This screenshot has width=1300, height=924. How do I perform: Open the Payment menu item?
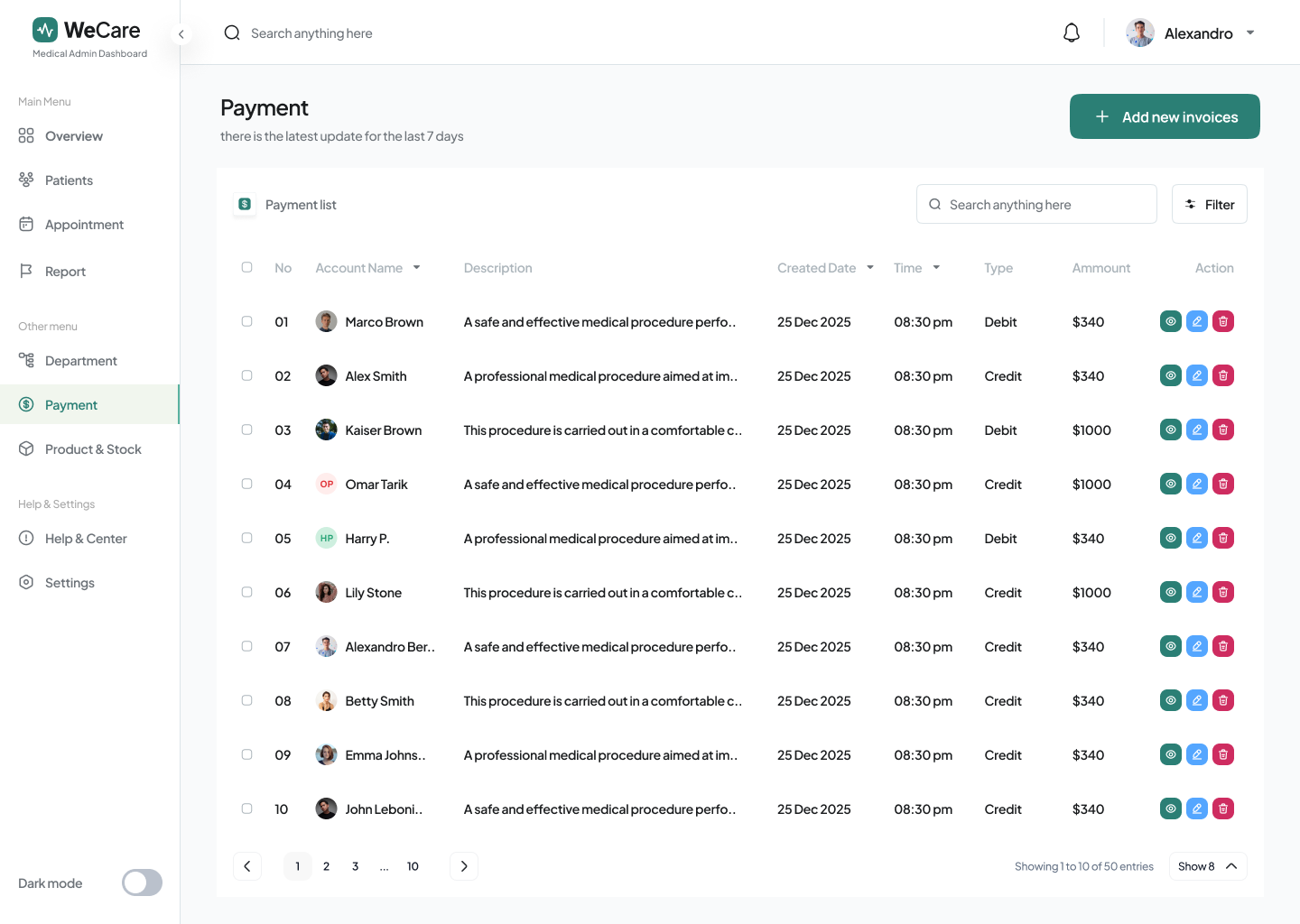70,404
